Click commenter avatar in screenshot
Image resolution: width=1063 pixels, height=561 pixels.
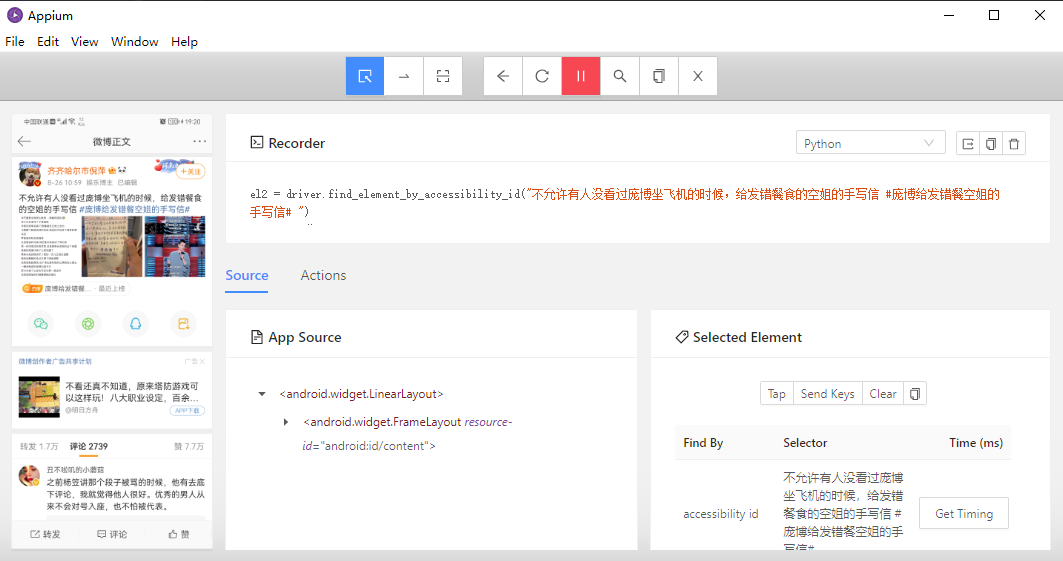click(x=29, y=476)
